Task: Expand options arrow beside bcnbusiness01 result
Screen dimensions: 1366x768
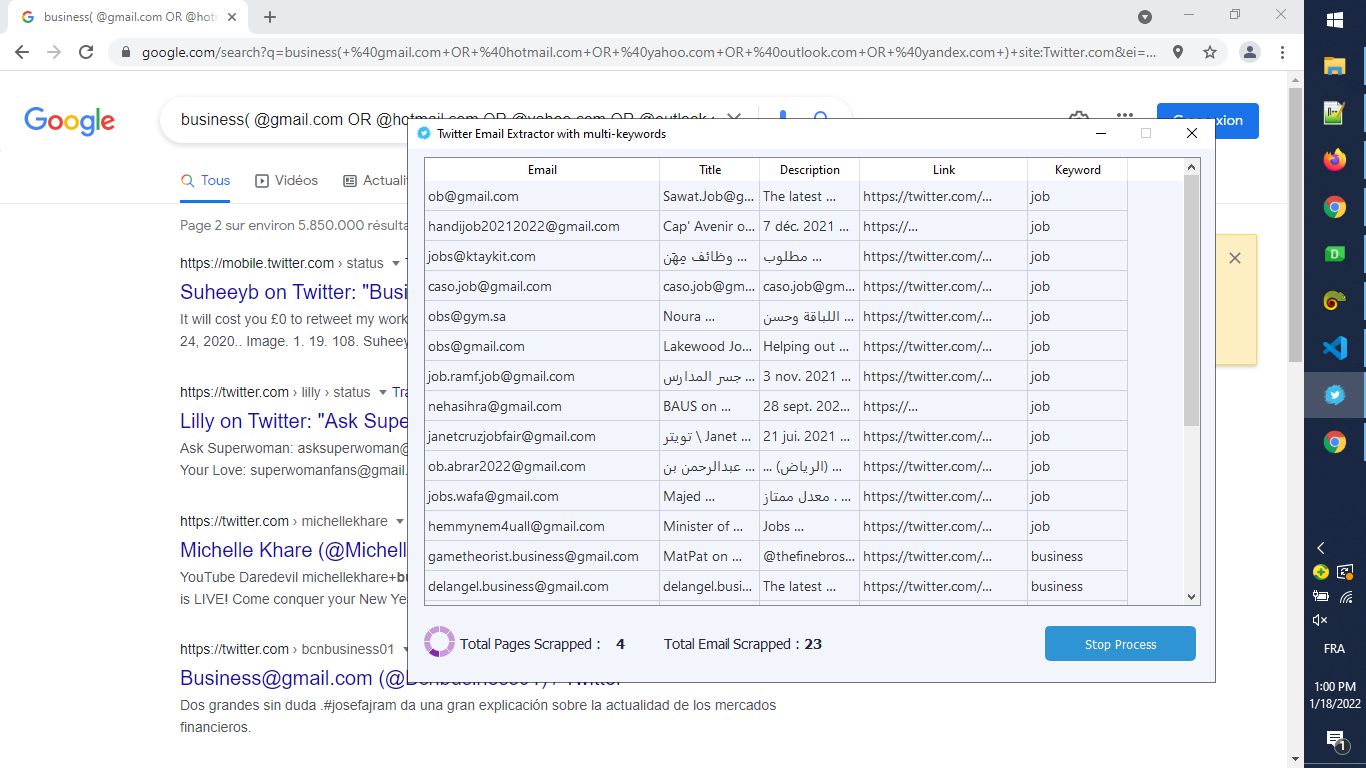Action: [x=407, y=649]
